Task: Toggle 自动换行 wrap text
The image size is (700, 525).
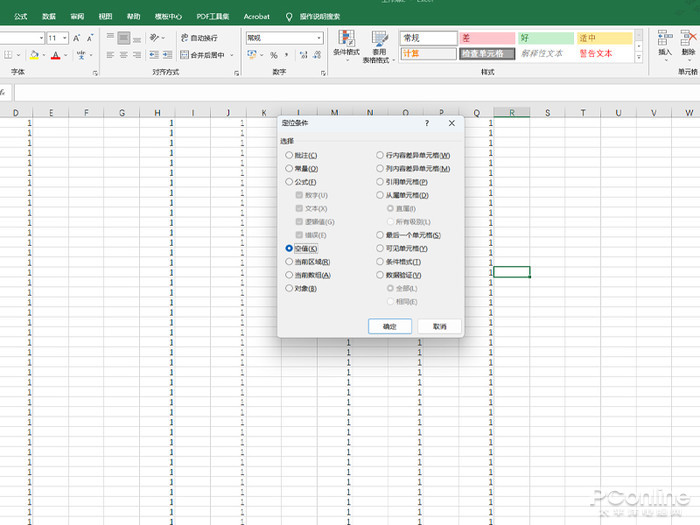Action: pyautogui.click(x=199, y=38)
